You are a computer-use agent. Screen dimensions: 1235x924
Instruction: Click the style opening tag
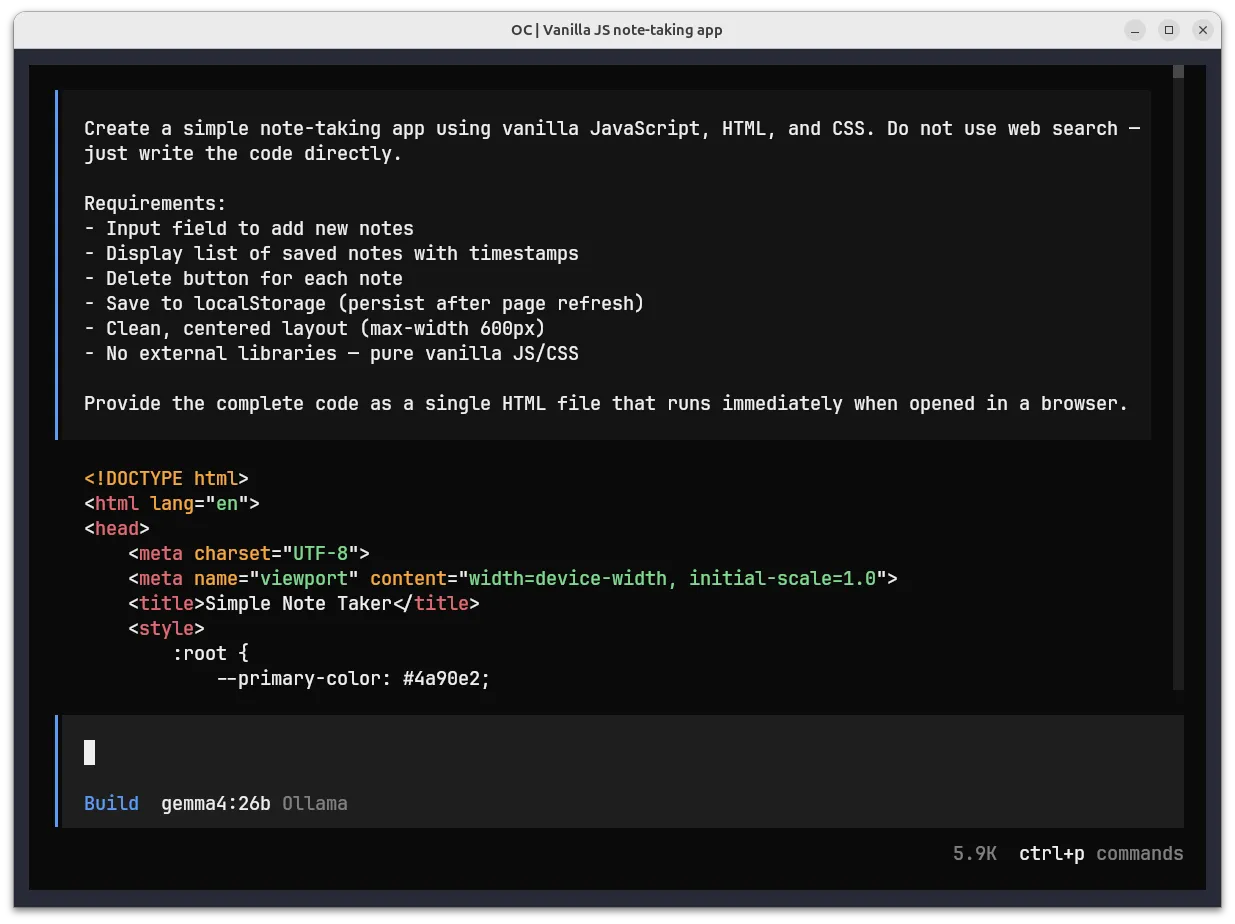166,628
